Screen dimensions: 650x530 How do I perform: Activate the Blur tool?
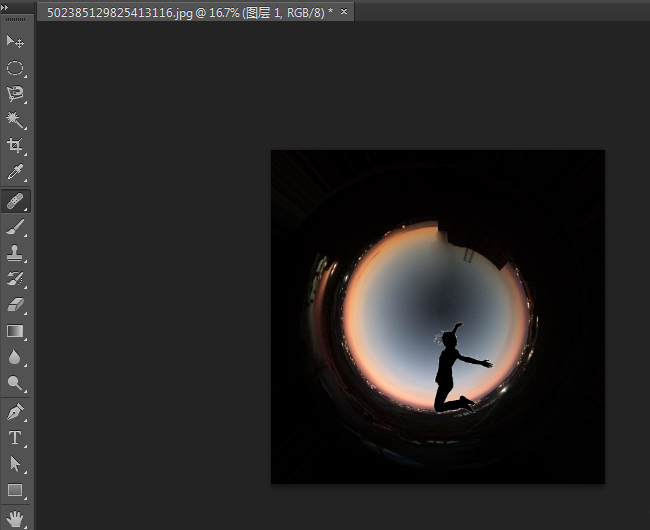(x=15, y=357)
